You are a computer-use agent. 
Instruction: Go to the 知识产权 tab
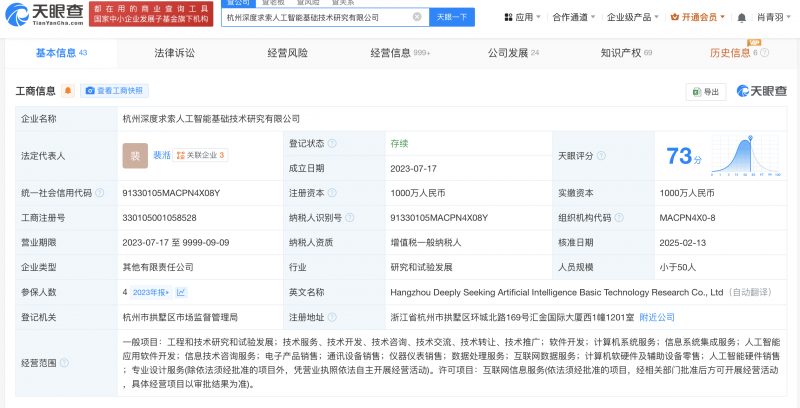point(626,53)
